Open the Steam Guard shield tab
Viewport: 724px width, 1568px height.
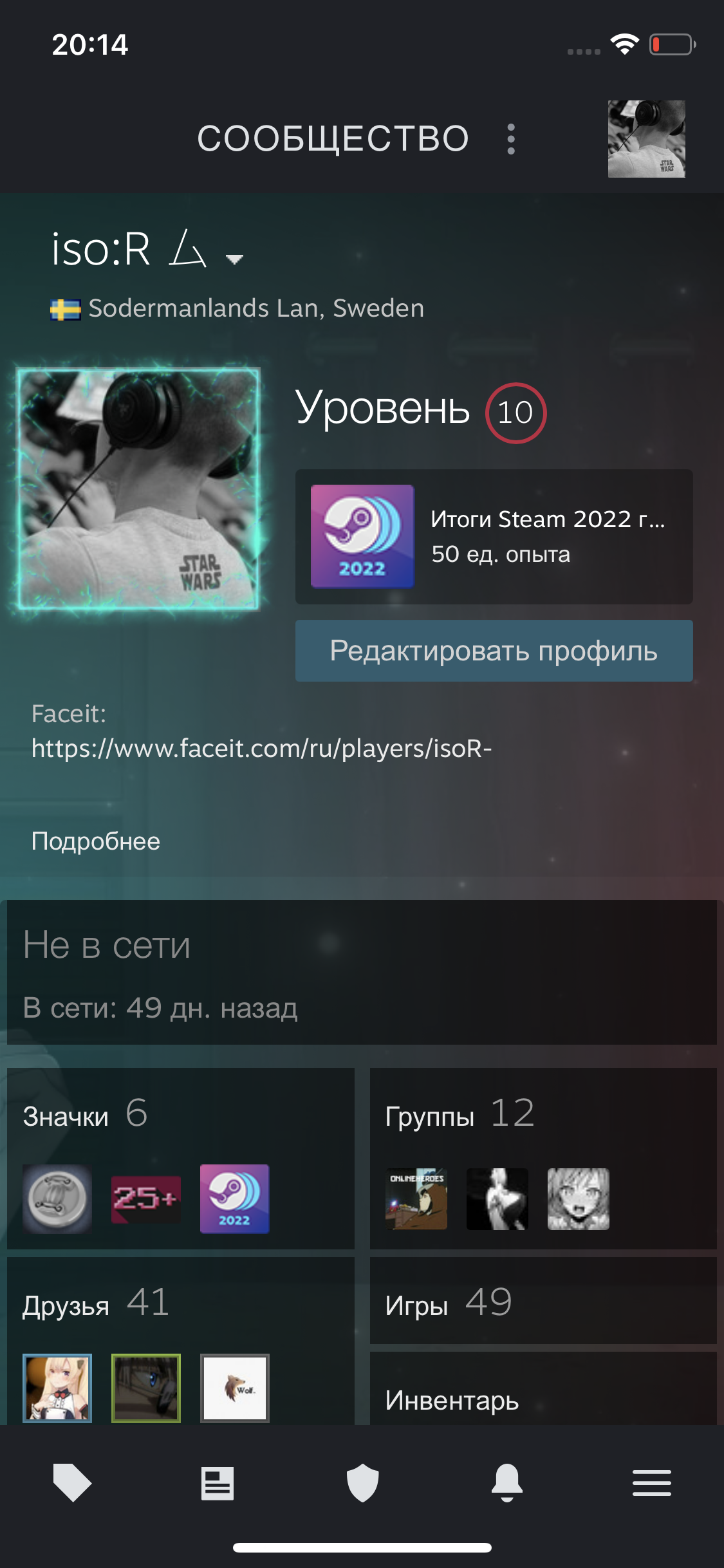tap(362, 1482)
